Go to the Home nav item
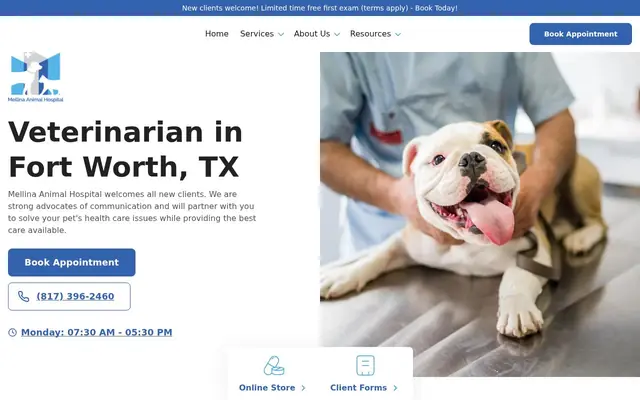This screenshot has width=640, height=400. pyautogui.click(x=217, y=34)
